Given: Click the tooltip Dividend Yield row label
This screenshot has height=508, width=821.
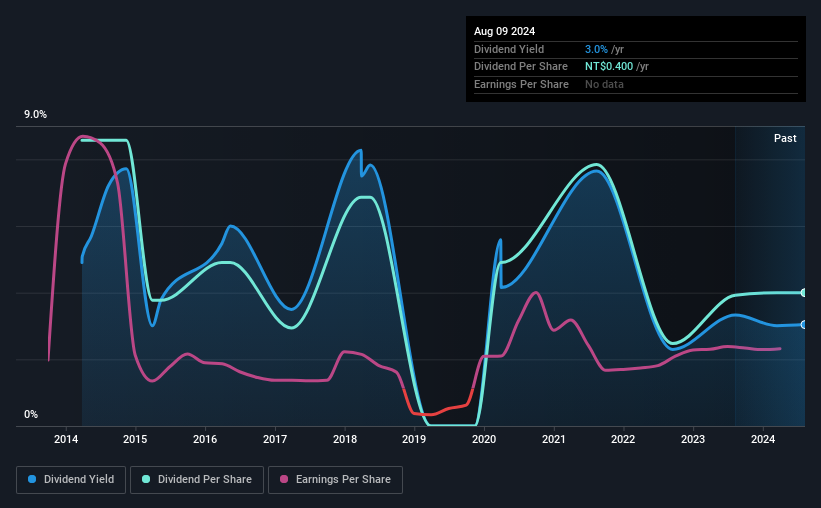Looking at the screenshot, I should (509, 49).
